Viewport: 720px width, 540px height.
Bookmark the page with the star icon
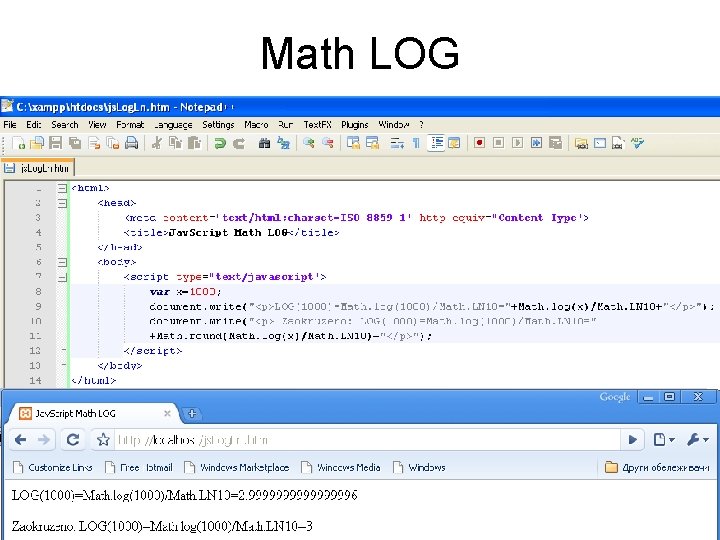coord(103,440)
